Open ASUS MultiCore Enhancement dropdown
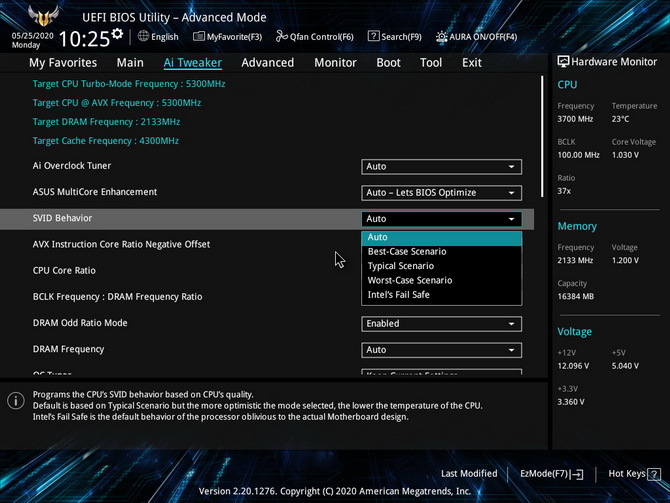Viewport: 670px width, 503px height. [441, 193]
